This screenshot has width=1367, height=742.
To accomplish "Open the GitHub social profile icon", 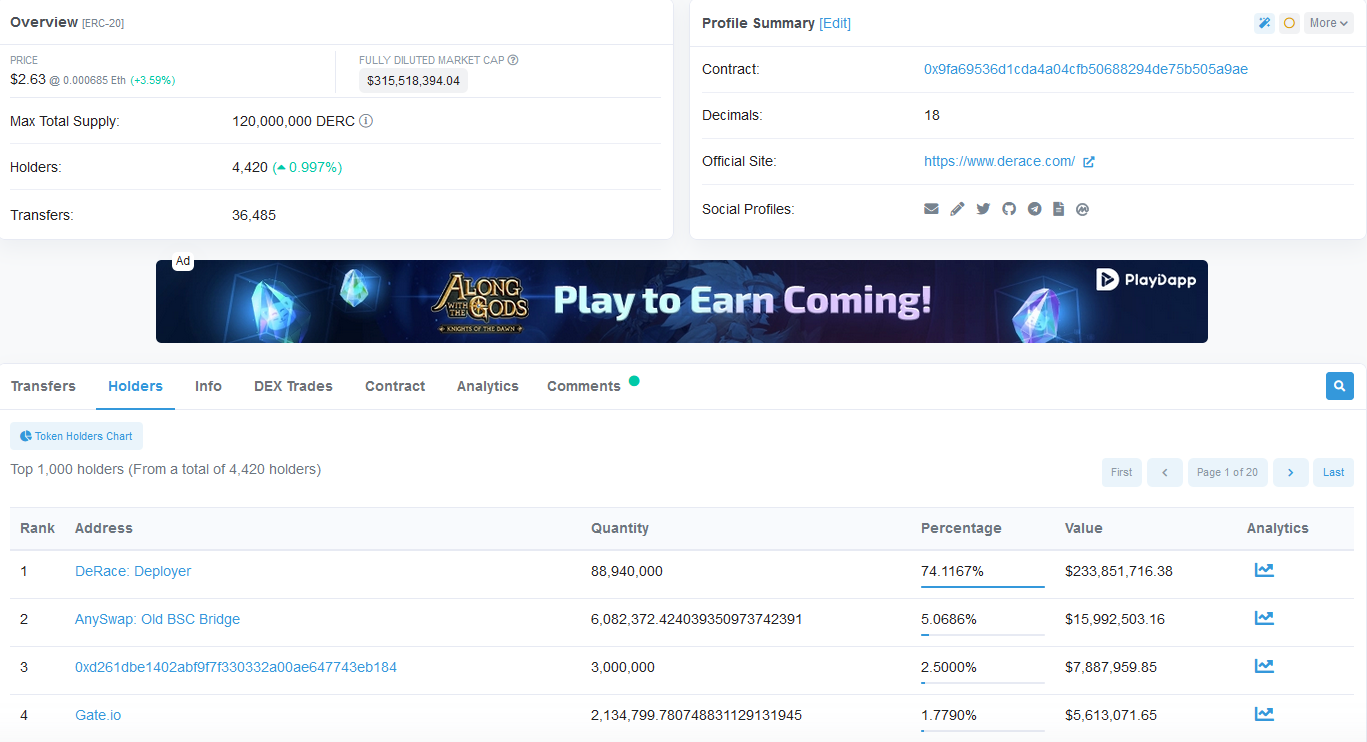I will pyautogui.click(x=1009, y=209).
